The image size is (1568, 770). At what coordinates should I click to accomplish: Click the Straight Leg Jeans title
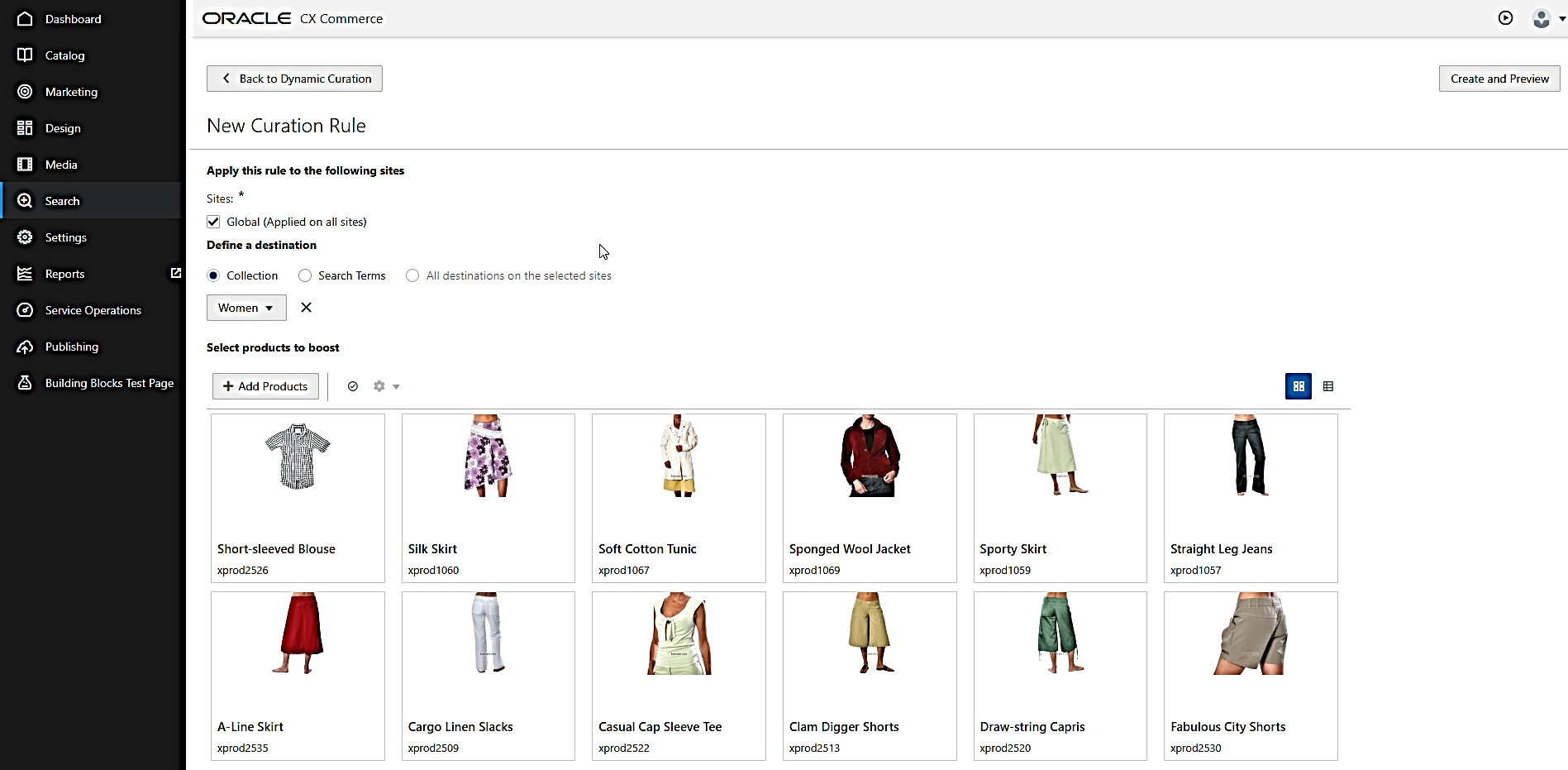click(x=1222, y=549)
